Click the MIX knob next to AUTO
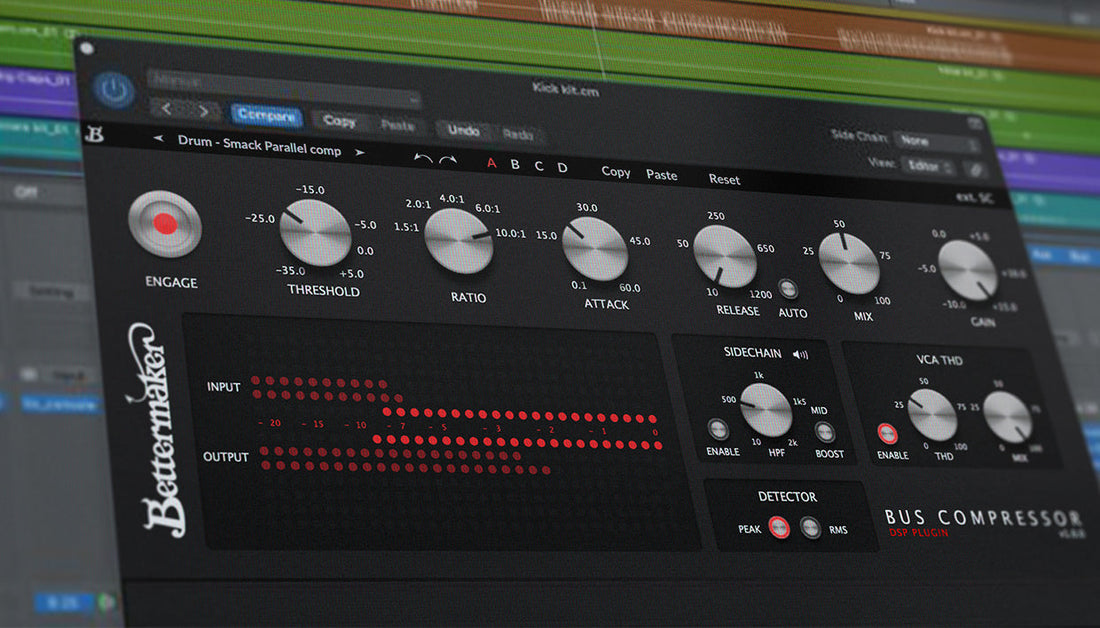This screenshot has width=1100, height=628. pos(849,263)
